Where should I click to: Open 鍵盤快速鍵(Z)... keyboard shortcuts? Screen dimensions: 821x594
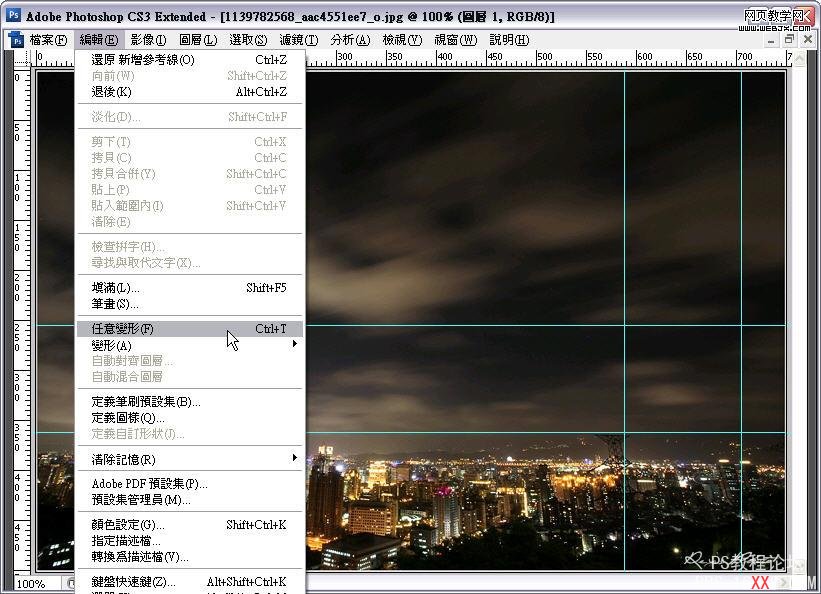190,582
